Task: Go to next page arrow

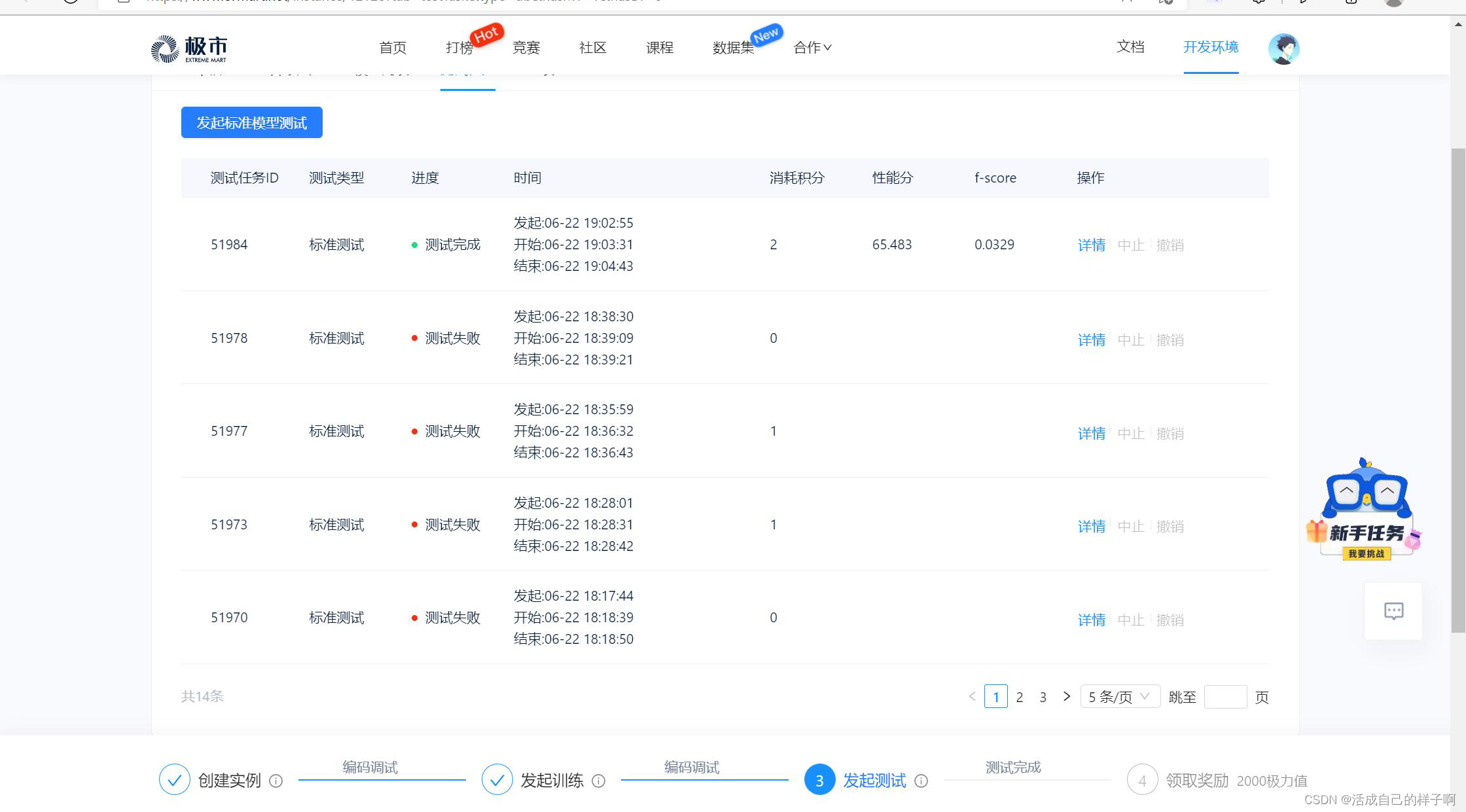Action: [x=1067, y=696]
